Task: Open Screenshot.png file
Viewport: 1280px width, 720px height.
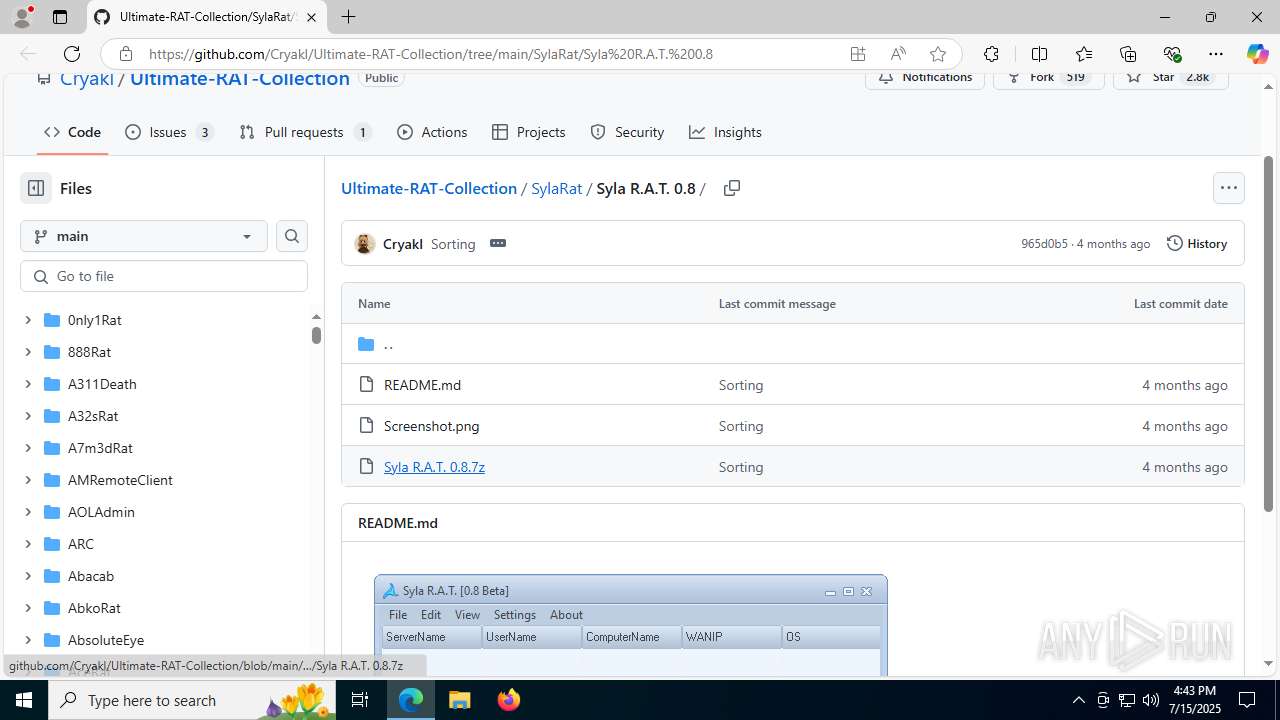Action: click(431, 426)
